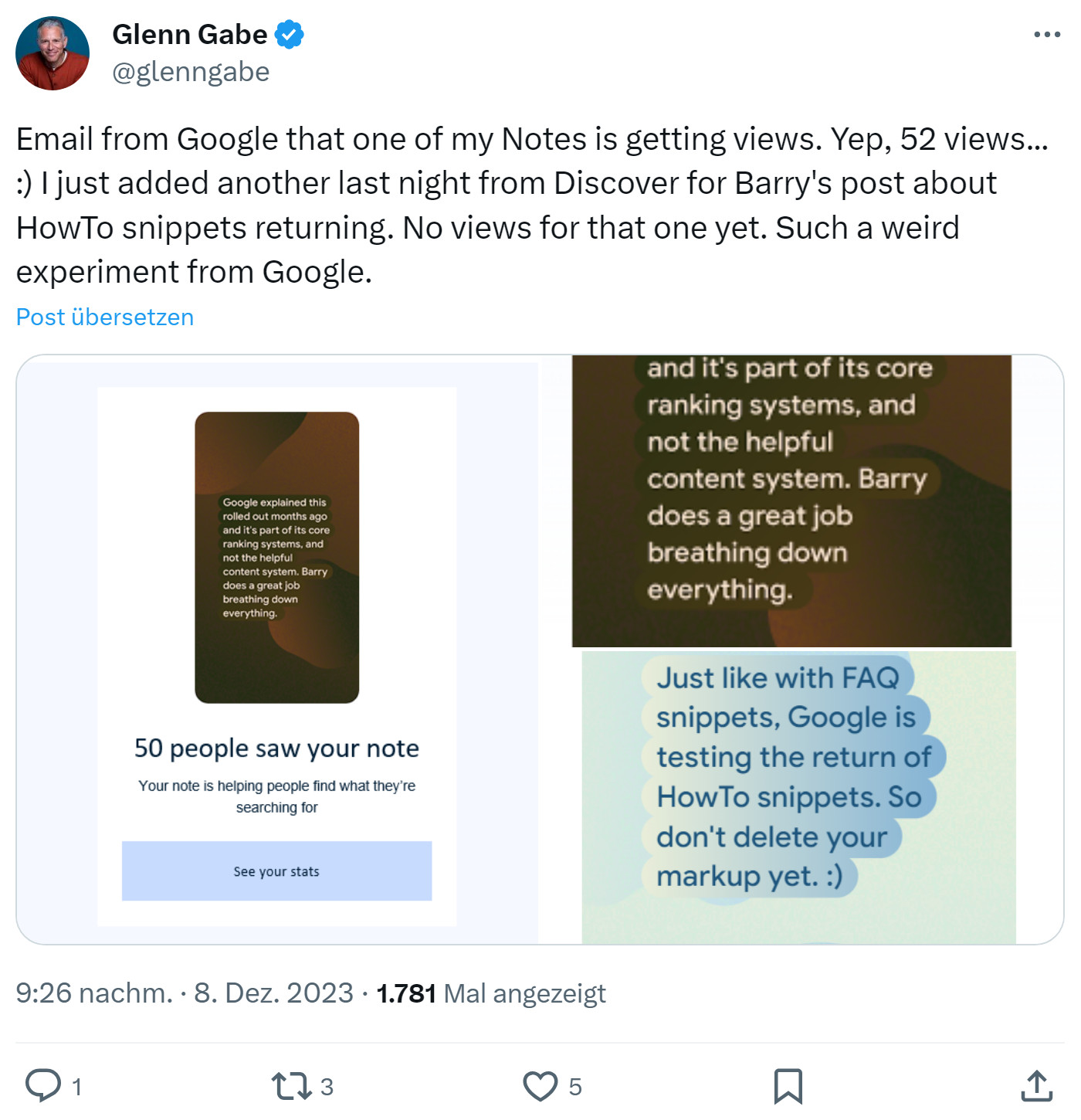Click the like count showing 5
The height and width of the screenshot is (1120, 1081).
[574, 1086]
